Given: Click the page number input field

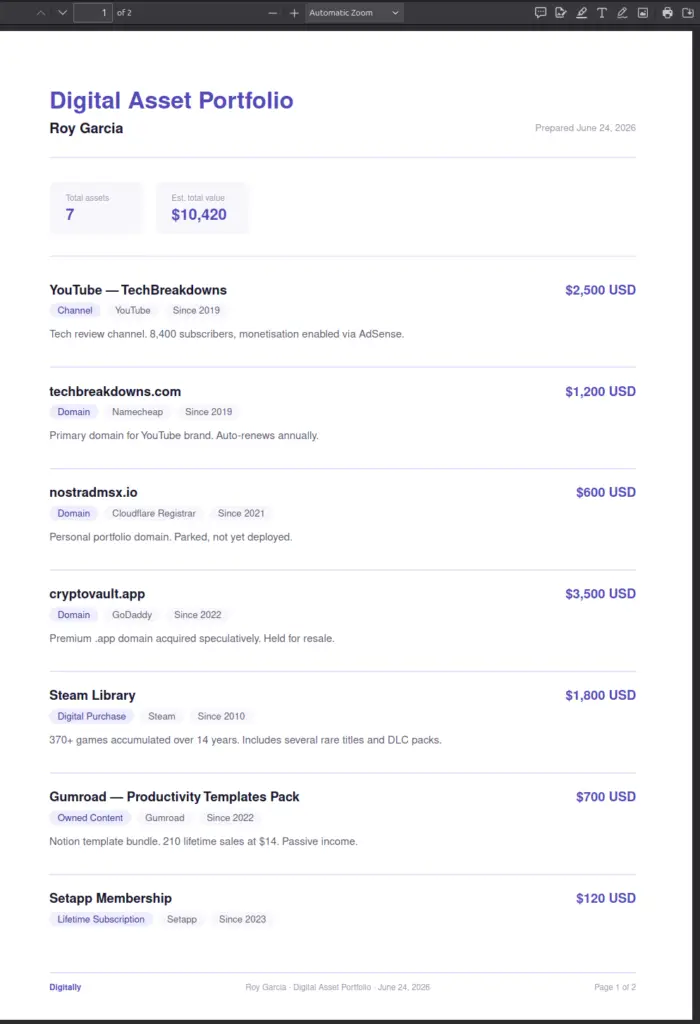Looking at the screenshot, I should [x=93, y=12].
